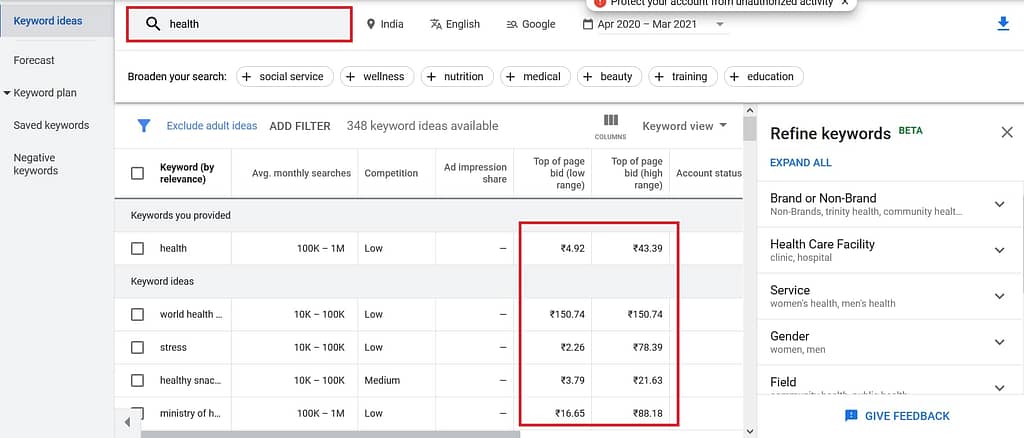Click the Account status column header
The width and height of the screenshot is (1024, 438).
pos(709,173)
